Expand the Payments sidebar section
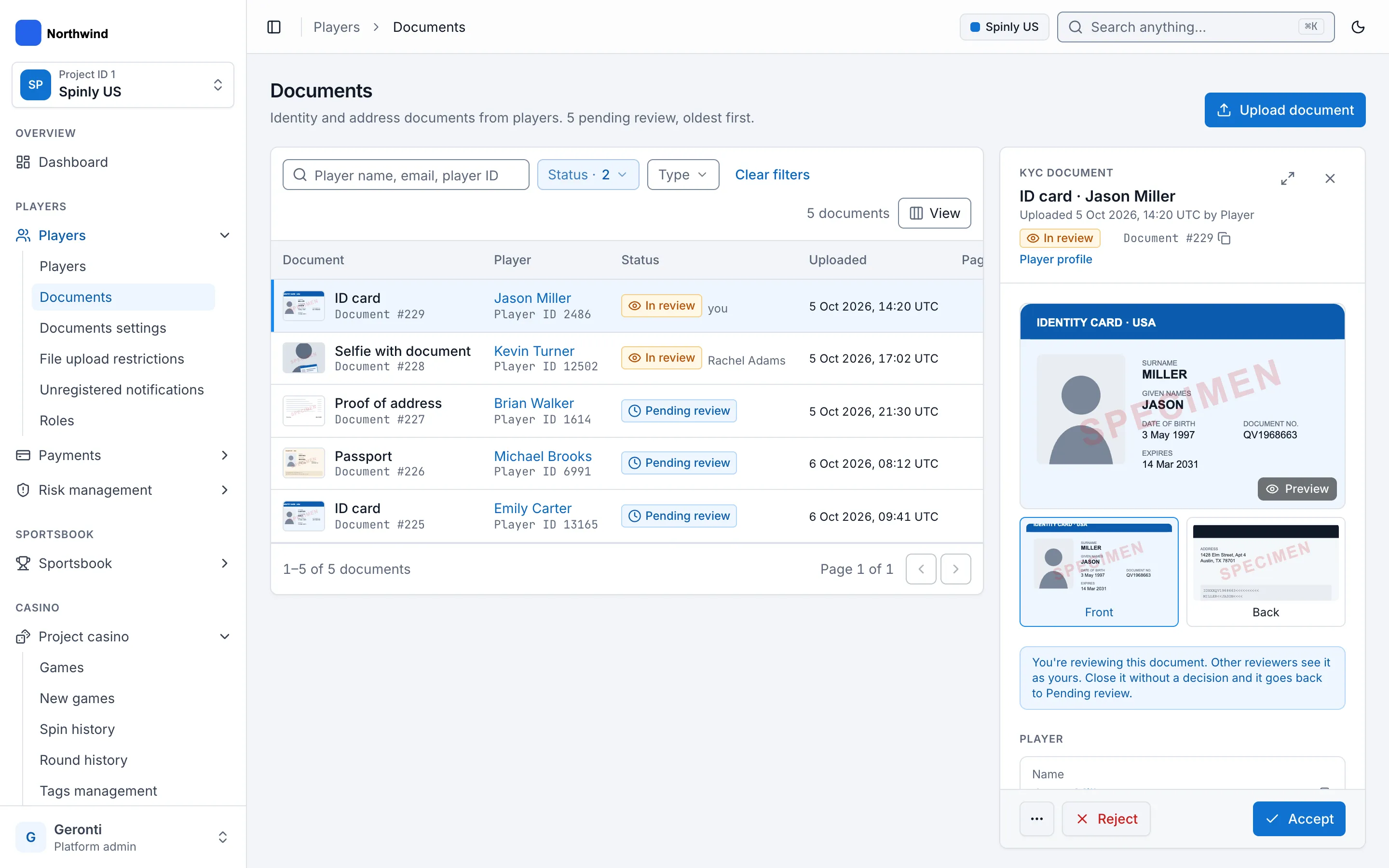The image size is (1389, 868). (123, 455)
